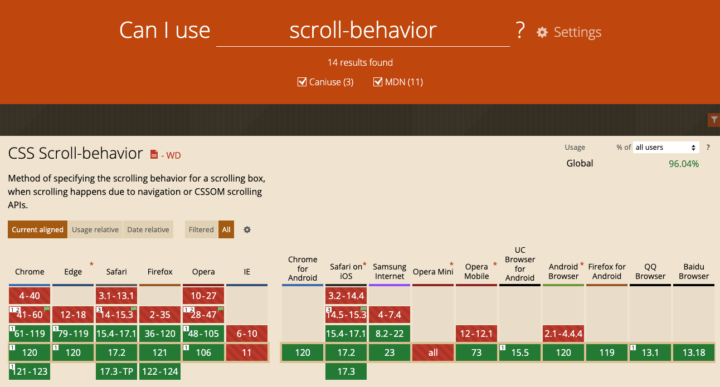
Task: Click the red Opera Mini all cell
Action: (x=433, y=353)
